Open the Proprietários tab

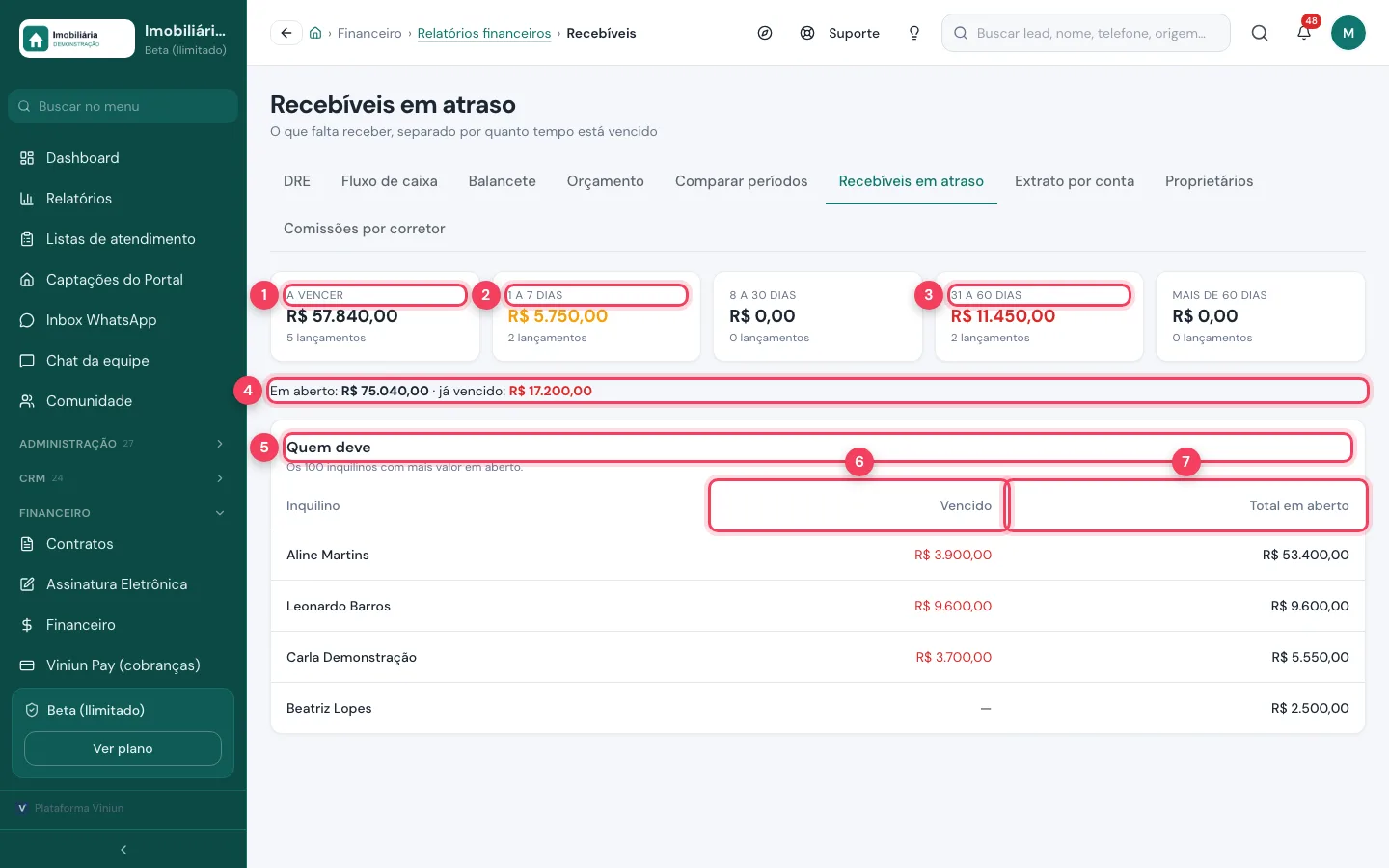(1210, 181)
